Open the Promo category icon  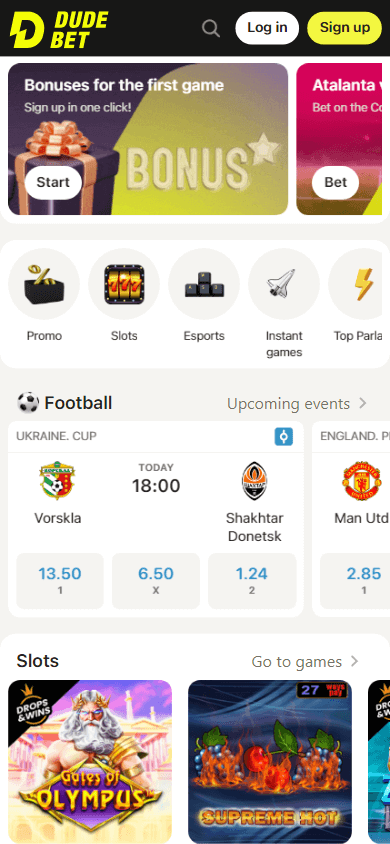tap(44, 284)
